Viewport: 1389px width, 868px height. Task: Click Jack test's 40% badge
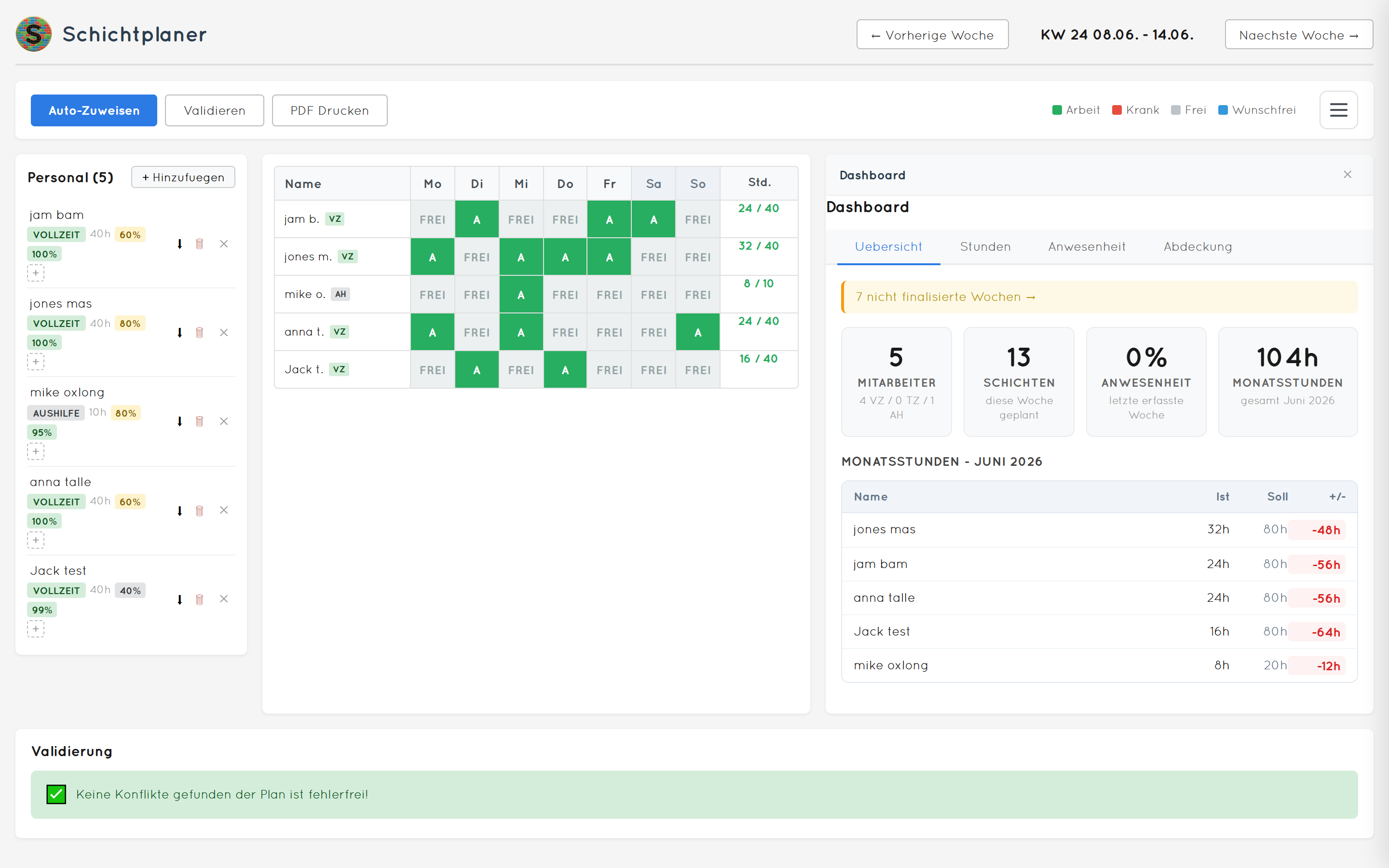pos(130,590)
